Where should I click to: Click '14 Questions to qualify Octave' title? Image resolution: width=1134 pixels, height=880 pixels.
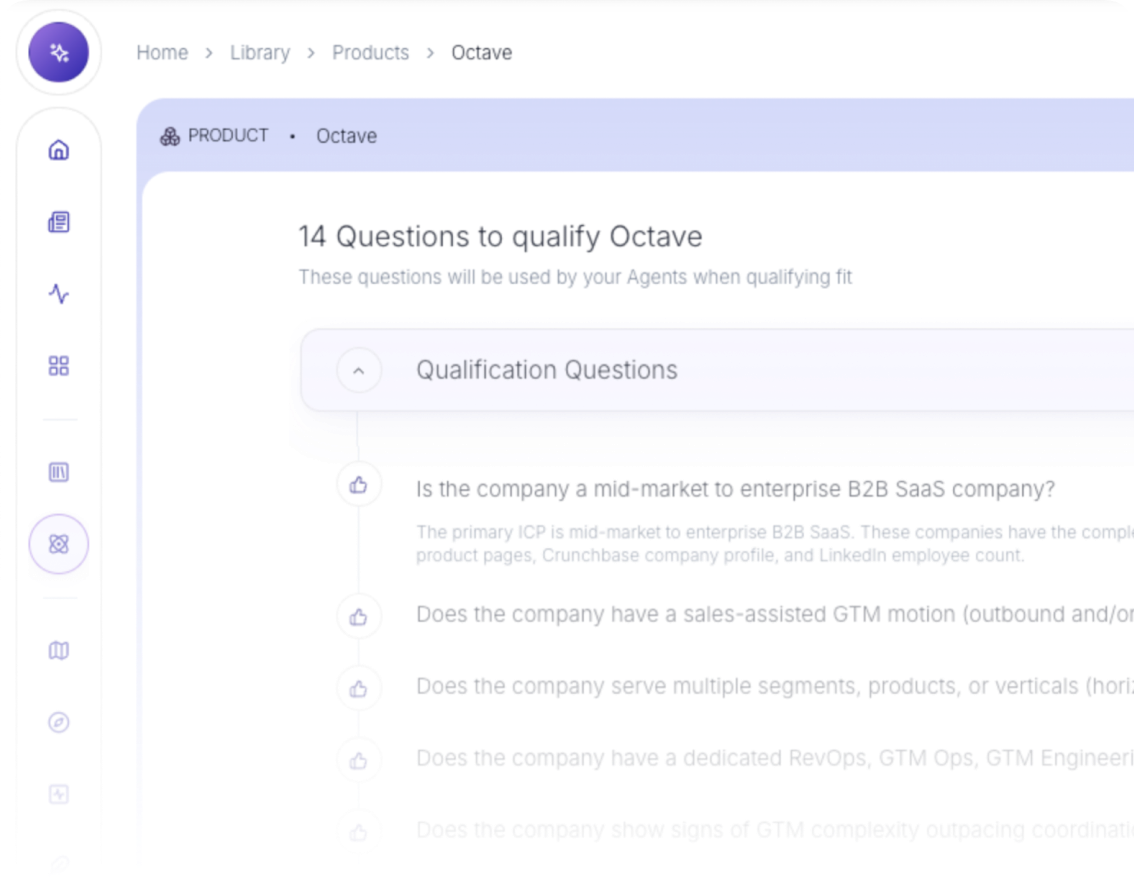[x=500, y=236]
